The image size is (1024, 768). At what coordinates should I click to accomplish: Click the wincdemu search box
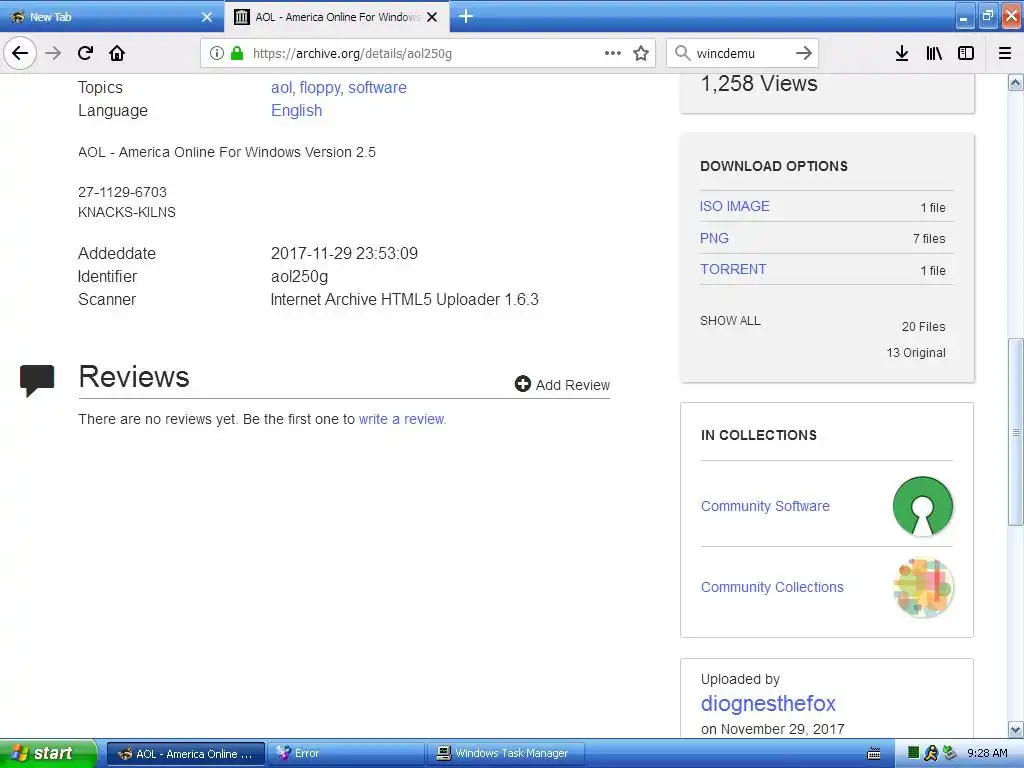(741, 53)
